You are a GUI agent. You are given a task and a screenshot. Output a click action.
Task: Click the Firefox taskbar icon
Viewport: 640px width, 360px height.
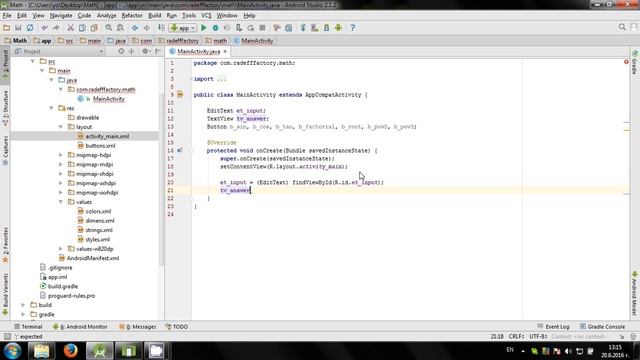pyautogui.click(x=71, y=351)
